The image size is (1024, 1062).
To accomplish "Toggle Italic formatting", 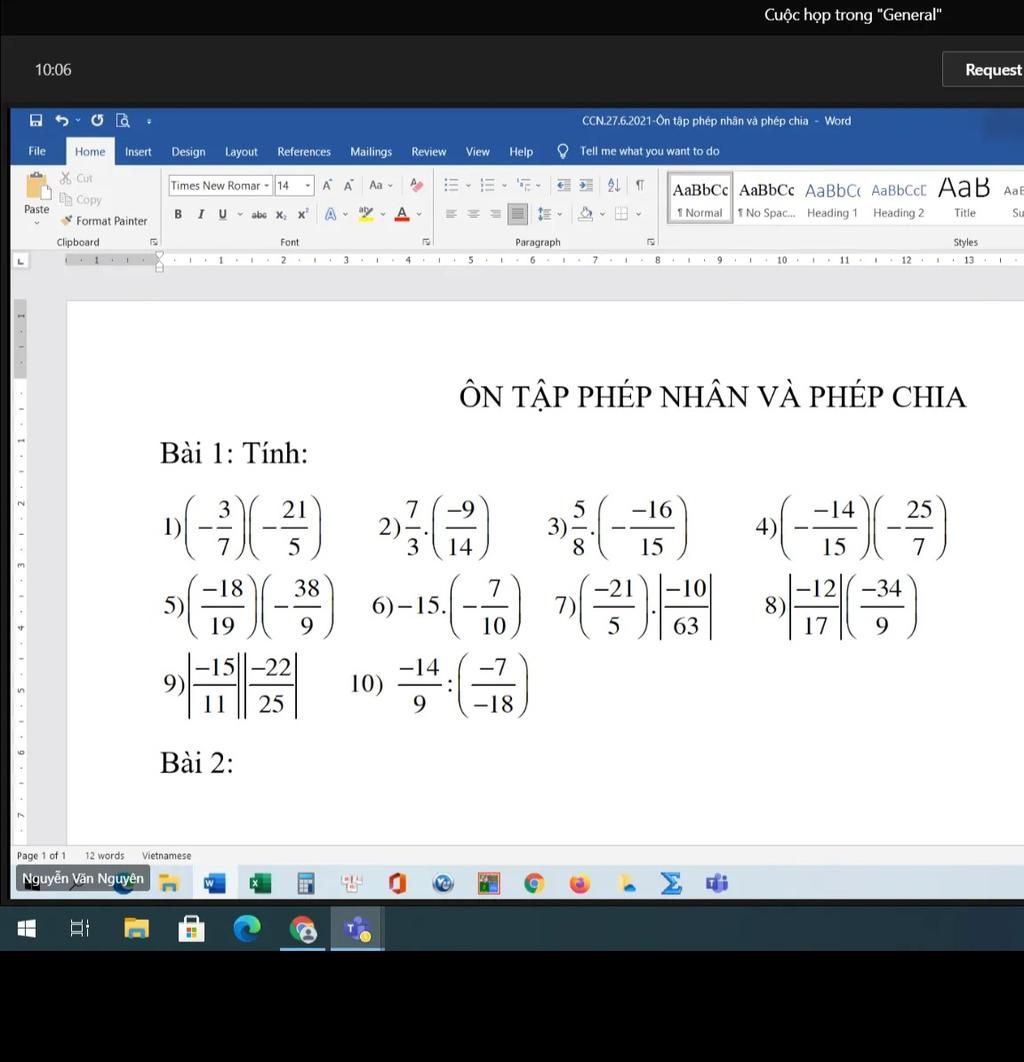I will [x=201, y=214].
